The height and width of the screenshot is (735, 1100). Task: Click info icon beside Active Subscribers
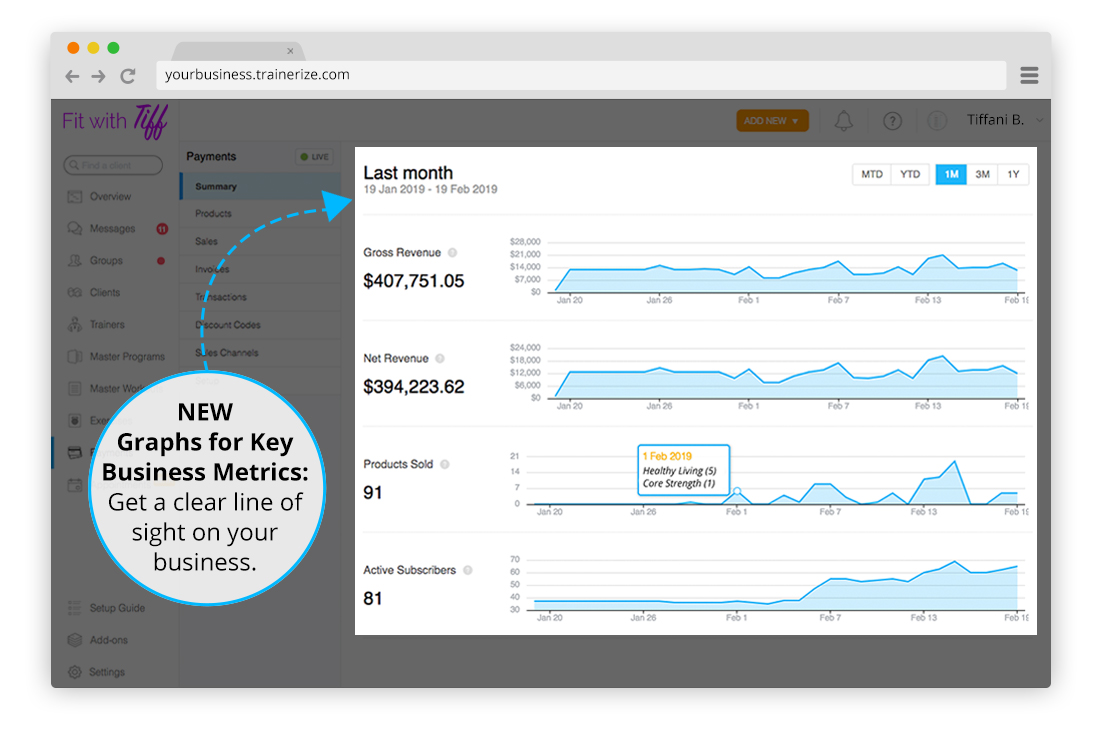(468, 570)
